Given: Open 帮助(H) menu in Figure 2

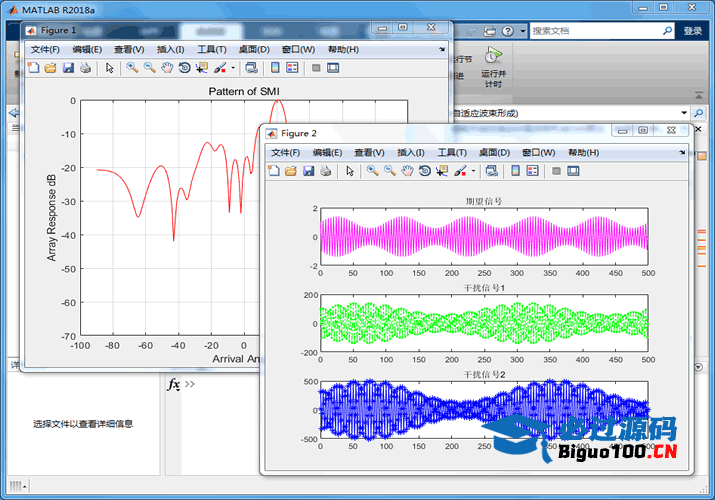Looking at the screenshot, I should (x=584, y=152).
